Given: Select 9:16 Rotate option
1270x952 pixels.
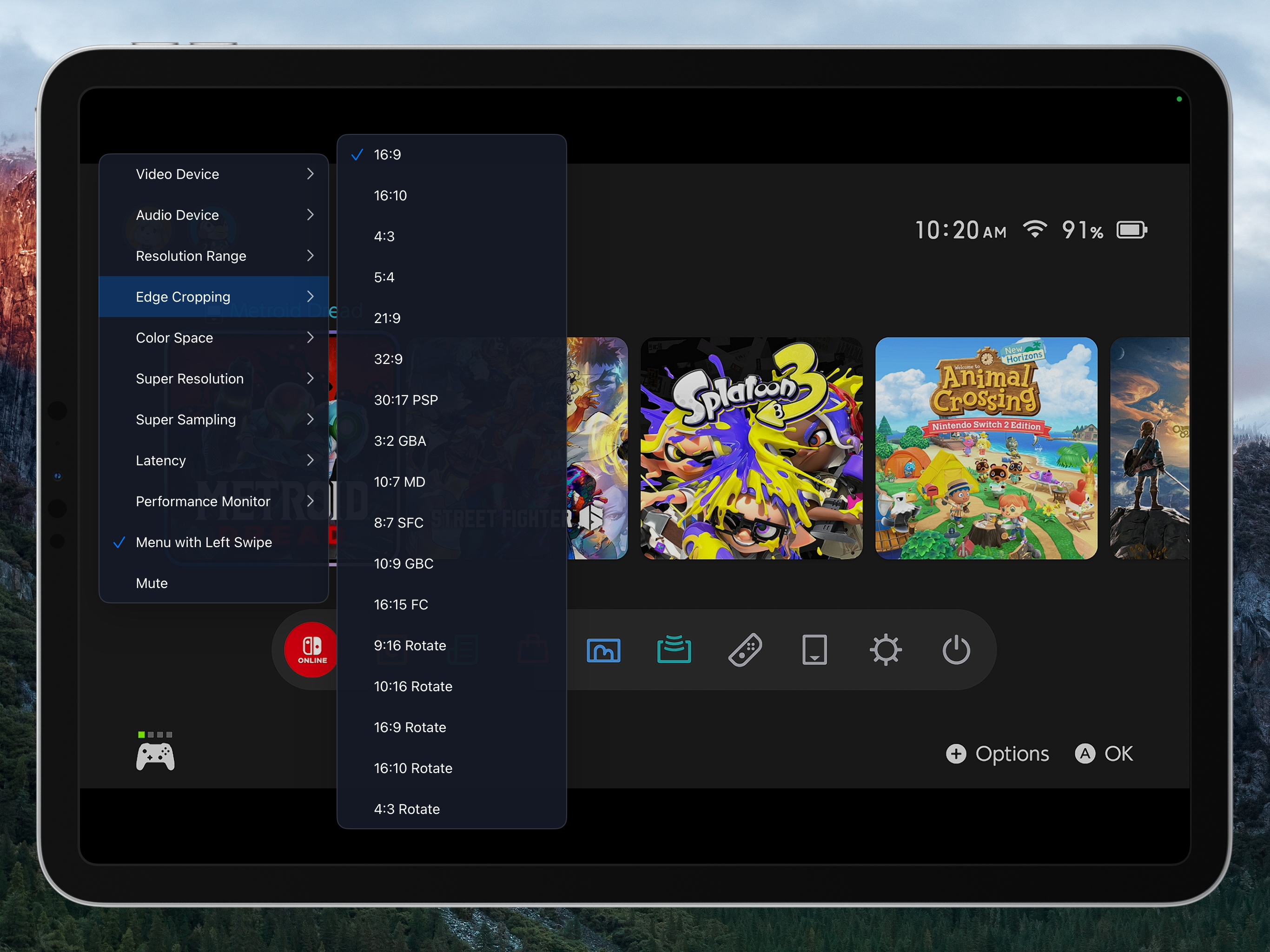Looking at the screenshot, I should tap(451, 645).
